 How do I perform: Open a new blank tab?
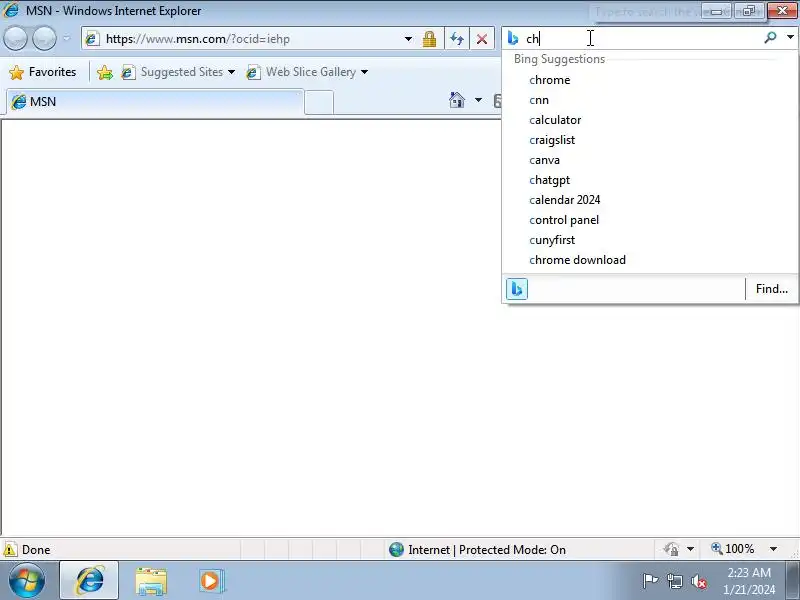pyautogui.click(x=319, y=103)
